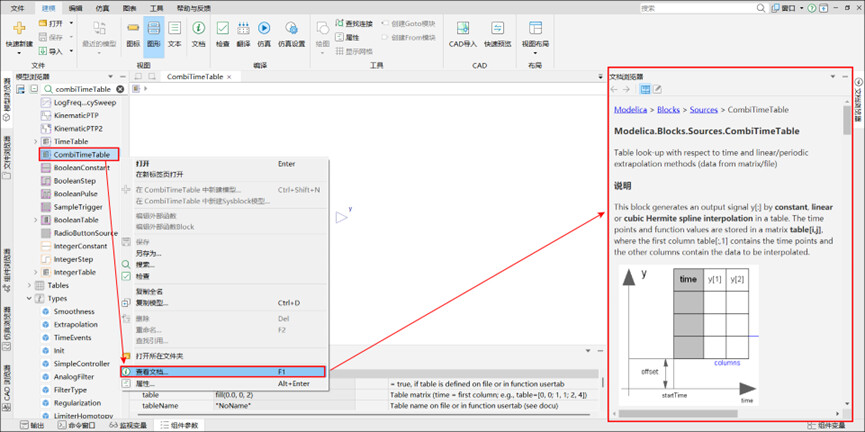This screenshot has height=432, width=865.
Task: Switch to the 编辑 ribbon tab
Action: pos(76,8)
